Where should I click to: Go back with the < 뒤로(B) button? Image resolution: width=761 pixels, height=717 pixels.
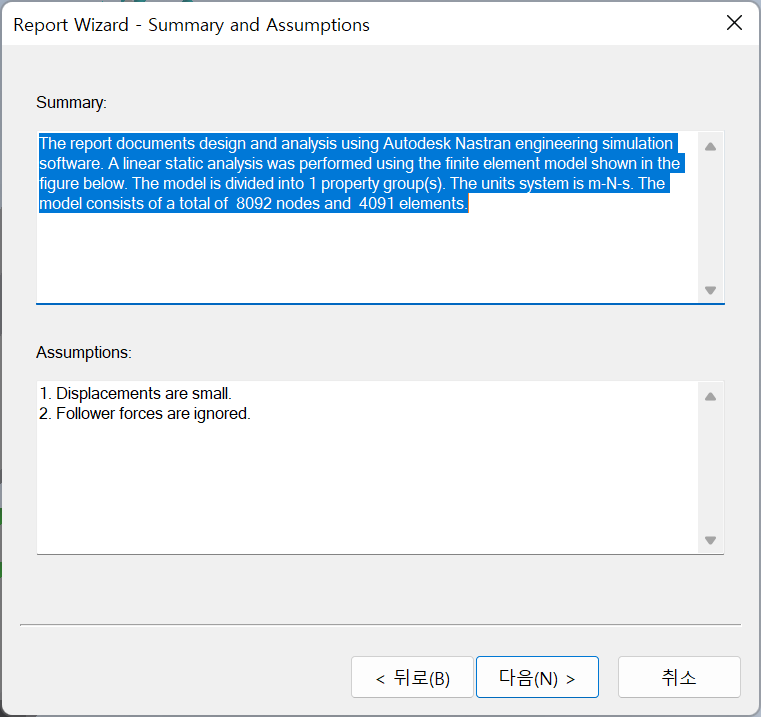coord(412,677)
